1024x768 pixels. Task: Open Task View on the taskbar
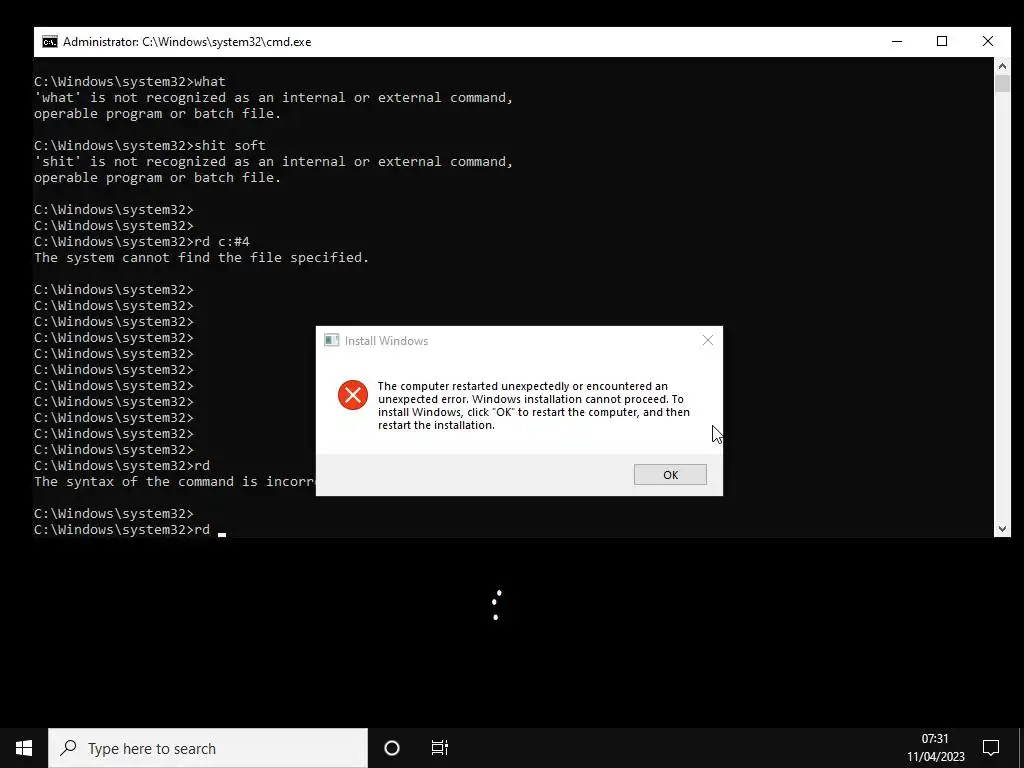(x=440, y=748)
